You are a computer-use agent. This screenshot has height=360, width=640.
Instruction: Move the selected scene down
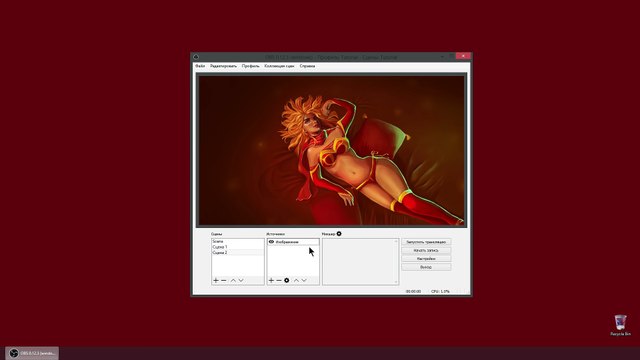[241, 280]
